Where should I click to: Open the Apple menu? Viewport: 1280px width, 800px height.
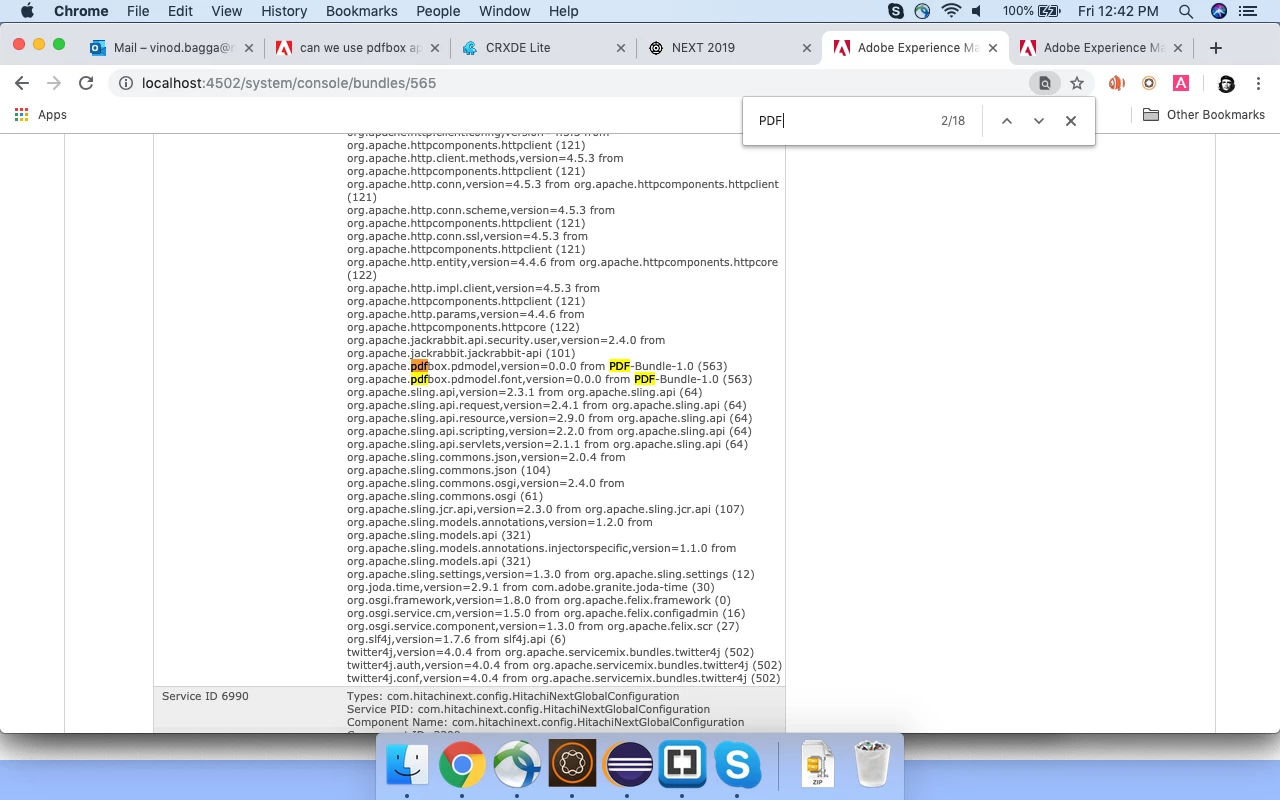[27, 11]
